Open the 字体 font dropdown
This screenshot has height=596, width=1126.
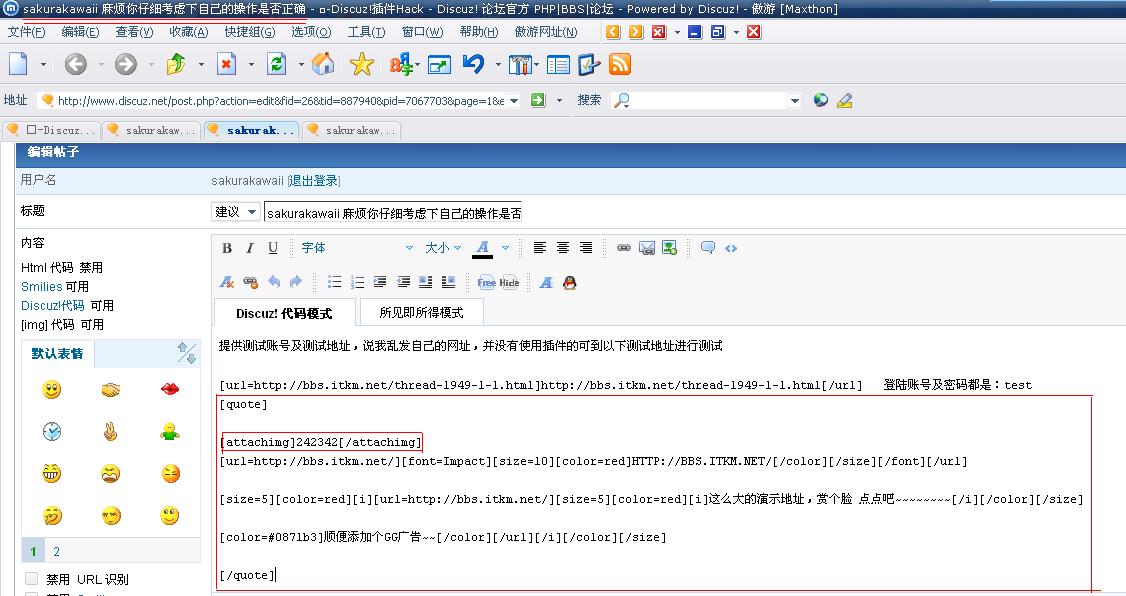click(x=357, y=248)
